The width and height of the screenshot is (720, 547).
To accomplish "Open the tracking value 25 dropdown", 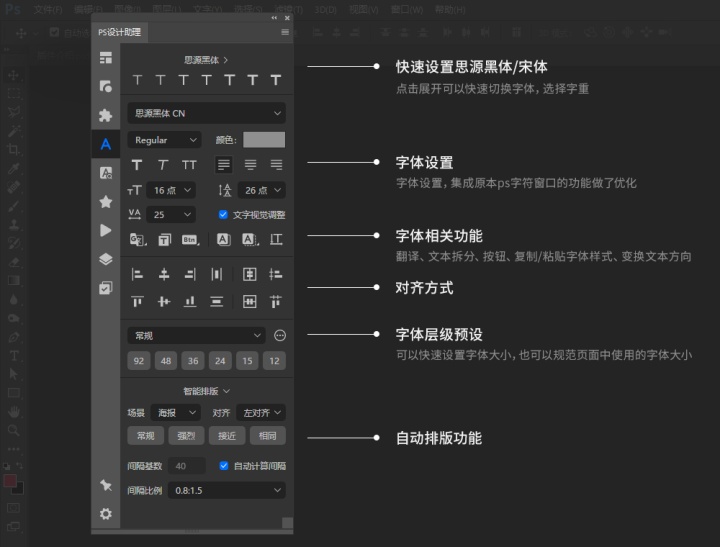I will point(171,214).
